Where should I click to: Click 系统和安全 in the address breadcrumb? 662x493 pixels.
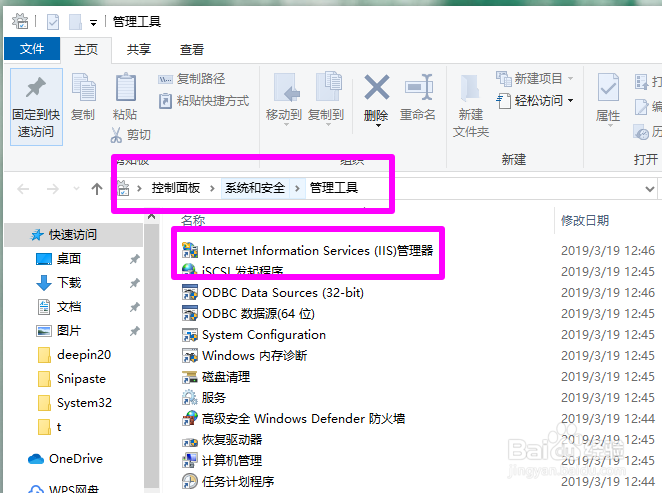click(x=255, y=188)
